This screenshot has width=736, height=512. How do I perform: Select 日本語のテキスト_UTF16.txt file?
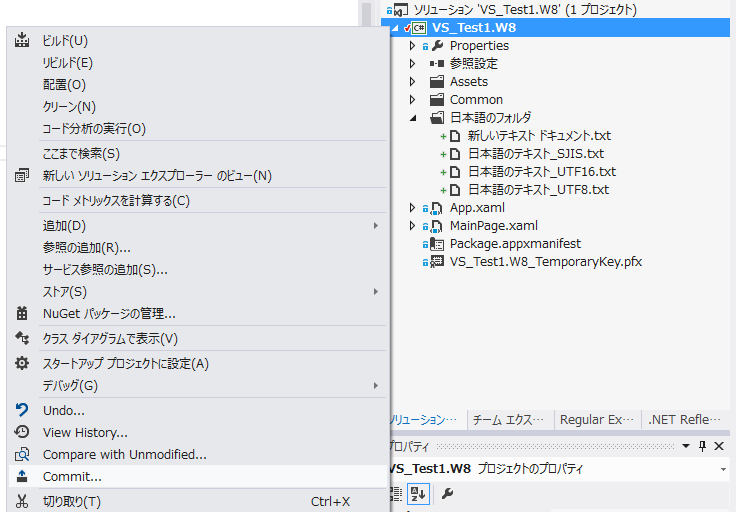[x=542, y=172]
